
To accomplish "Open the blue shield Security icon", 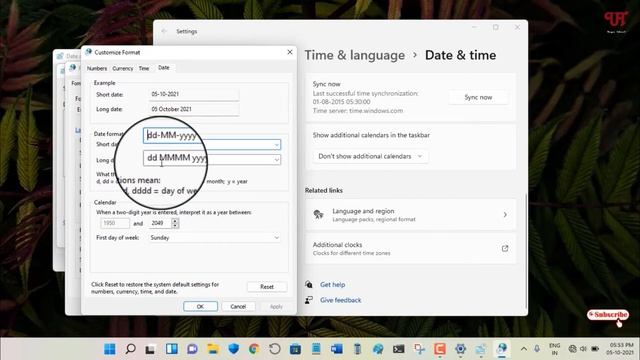I will pyautogui.click(x=233, y=349).
